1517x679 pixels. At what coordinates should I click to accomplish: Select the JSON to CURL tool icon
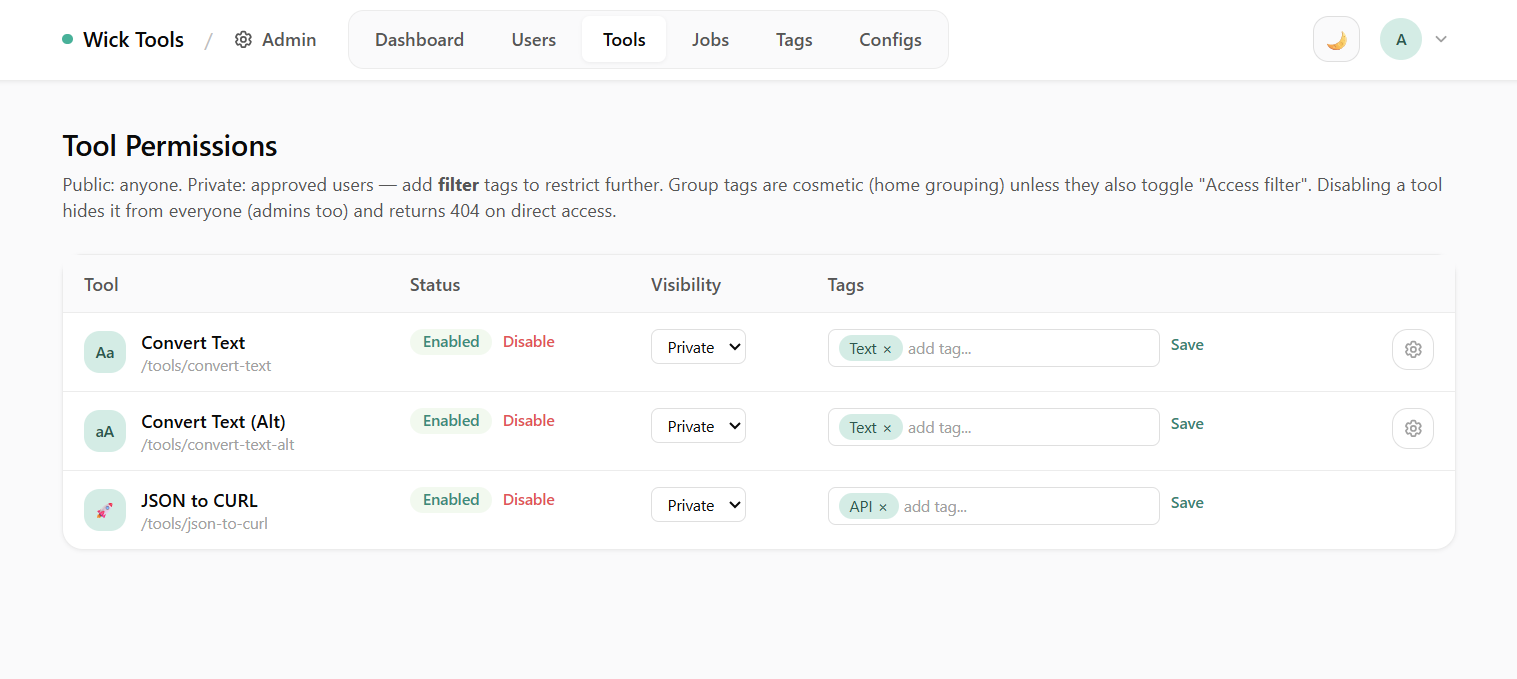pos(105,510)
